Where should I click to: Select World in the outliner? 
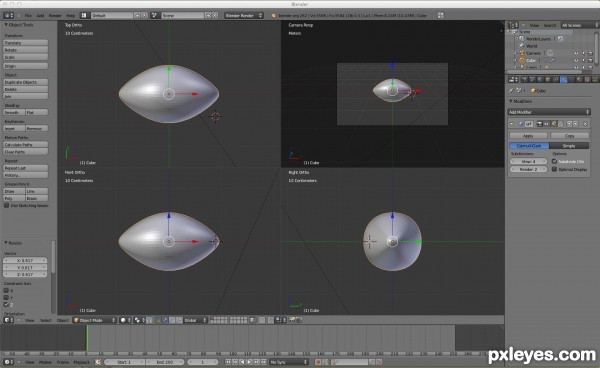point(532,46)
